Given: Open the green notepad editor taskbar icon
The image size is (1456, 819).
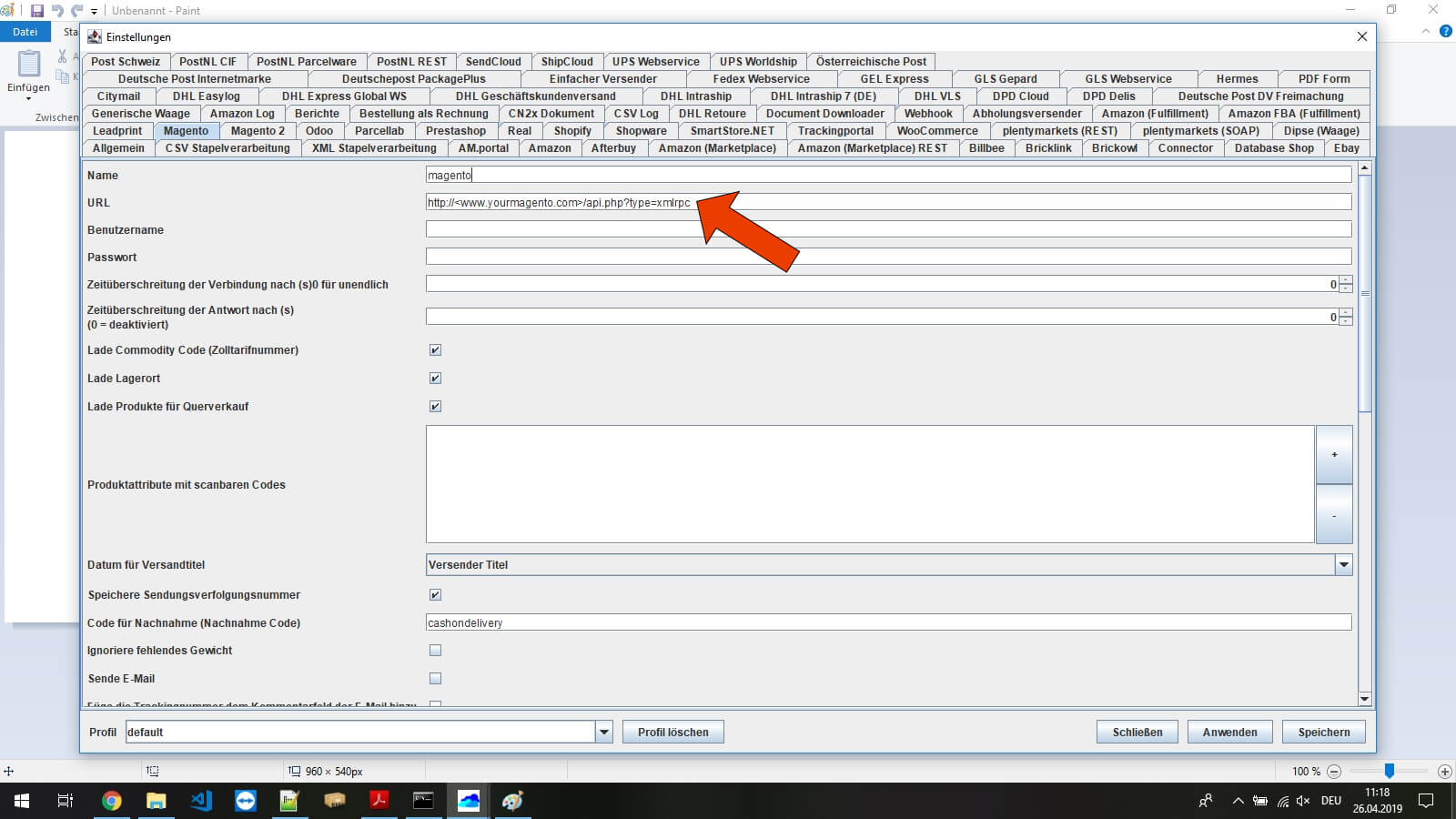Looking at the screenshot, I should pyautogui.click(x=289, y=801).
